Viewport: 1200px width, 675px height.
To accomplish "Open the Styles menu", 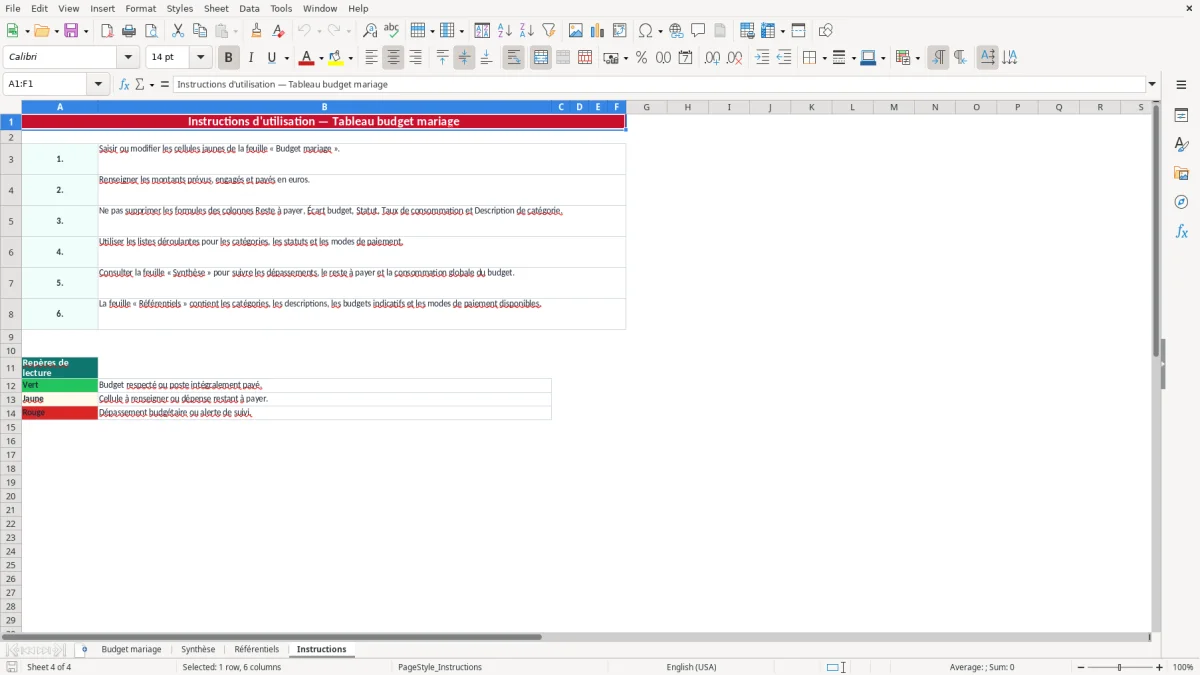I will pos(180,8).
